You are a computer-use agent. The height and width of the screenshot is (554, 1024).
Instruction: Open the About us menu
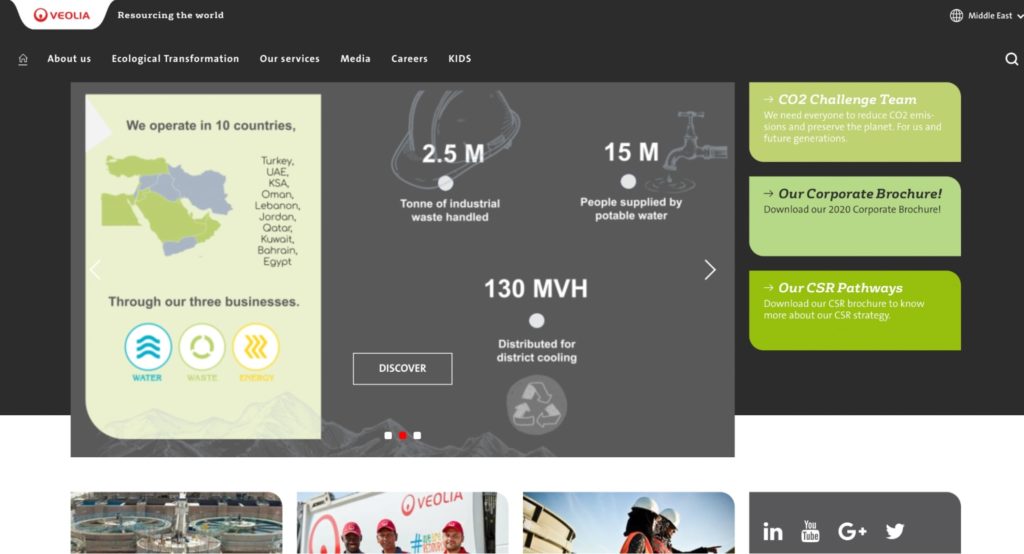pos(69,58)
